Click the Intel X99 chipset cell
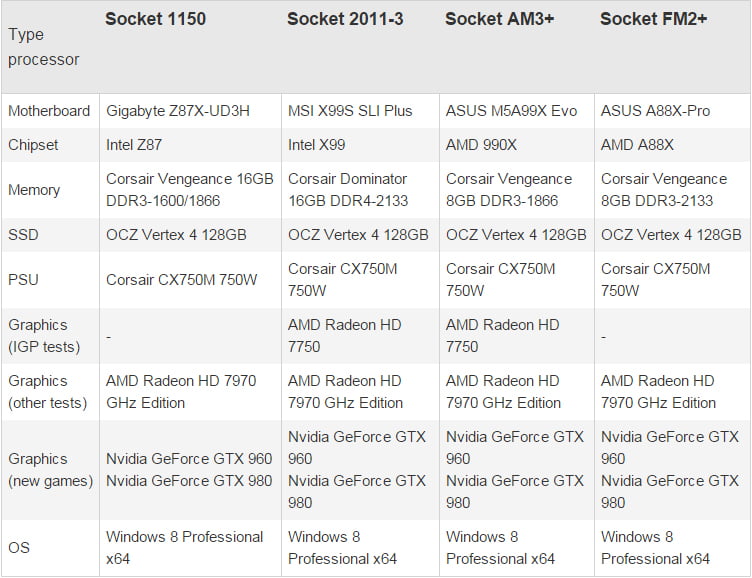The width and height of the screenshot is (752, 578). (317, 145)
